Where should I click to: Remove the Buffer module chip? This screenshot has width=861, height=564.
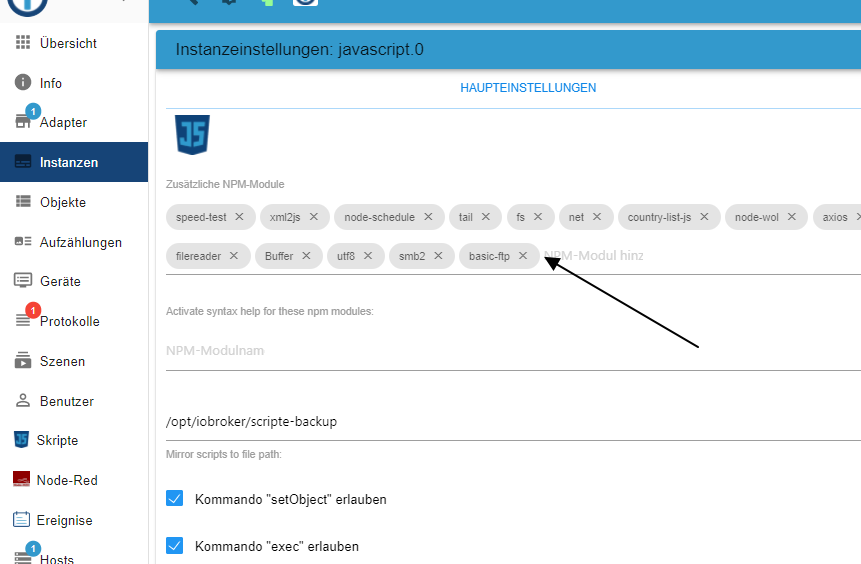[x=306, y=256]
